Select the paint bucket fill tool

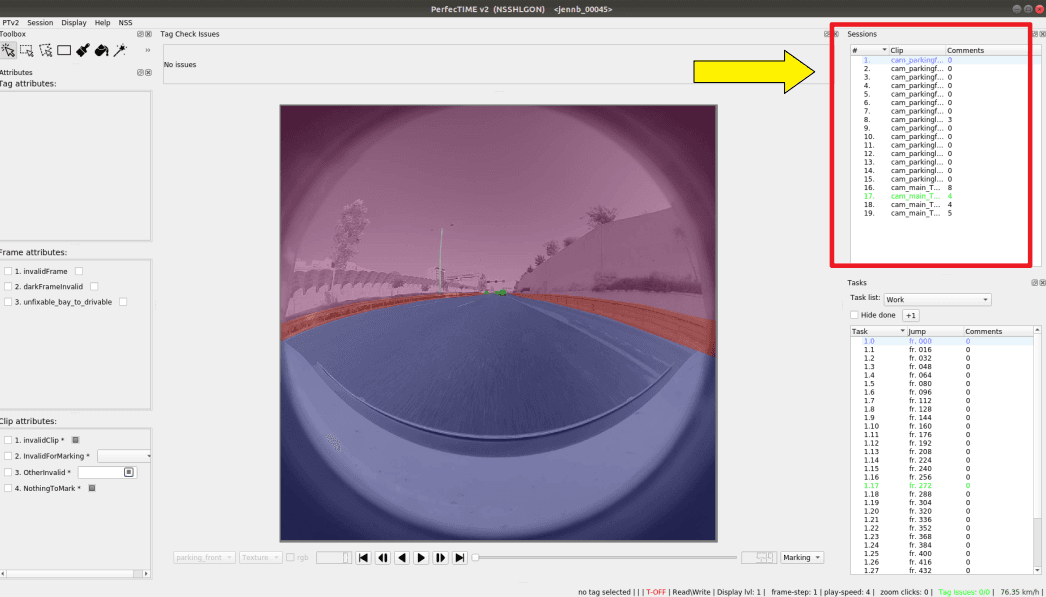click(101, 50)
